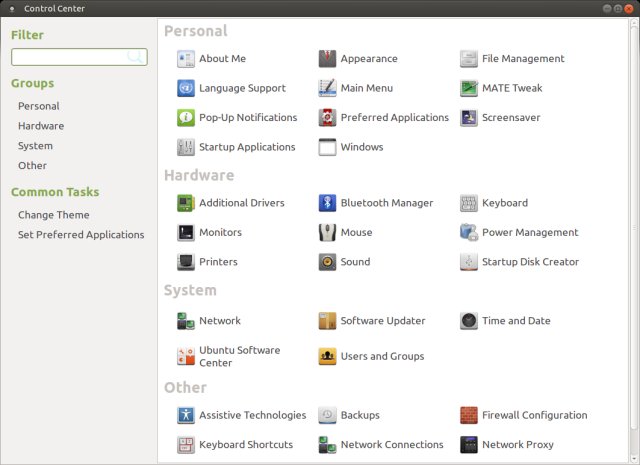The image size is (640, 465).
Task: Launch the Printers icon
Action: click(x=185, y=262)
